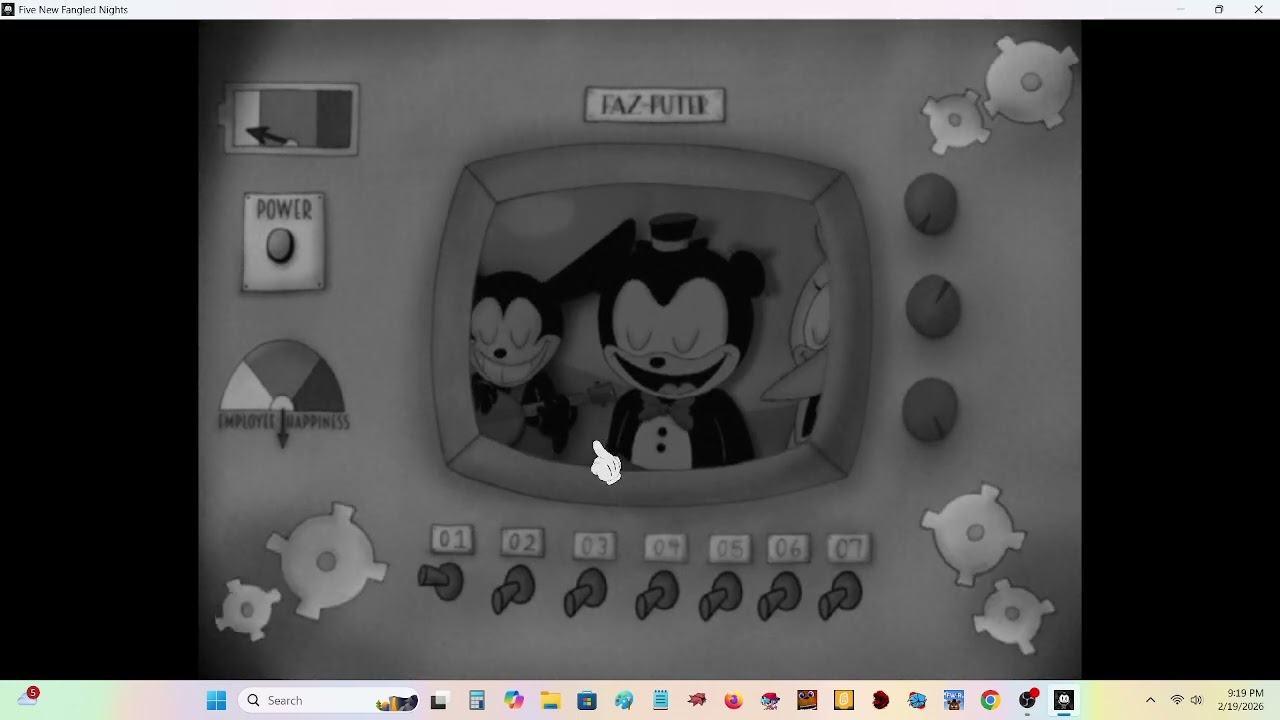Open the volume control
The image size is (1280, 720).
pos(1196,700)
